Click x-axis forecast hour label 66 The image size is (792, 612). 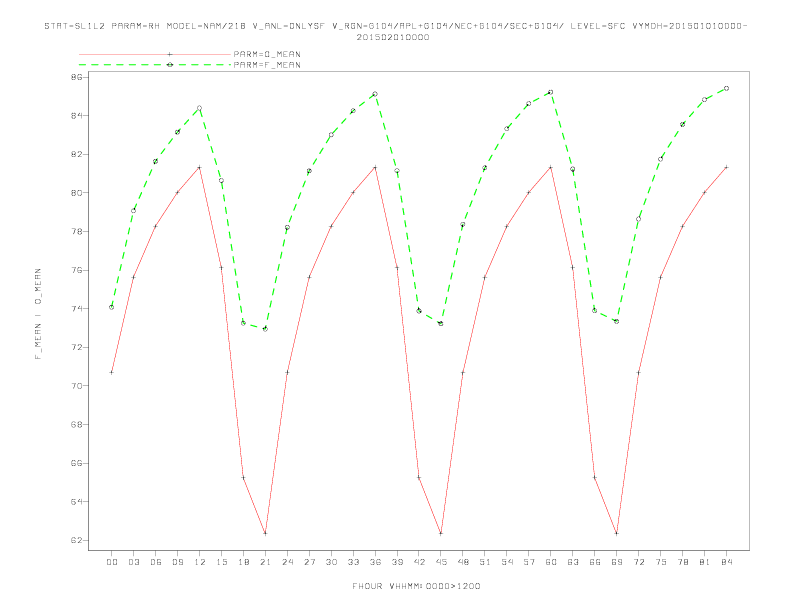coord(595,562)
